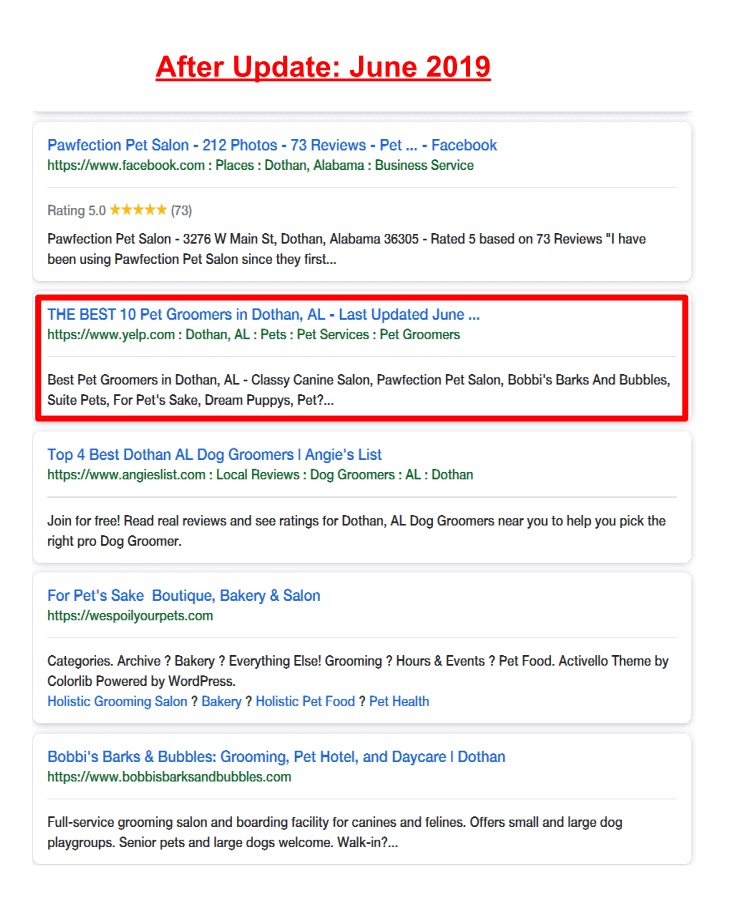Click the After Update: June 2019 heading
Viewport: 732px width, 906px height.
(323, 67)
